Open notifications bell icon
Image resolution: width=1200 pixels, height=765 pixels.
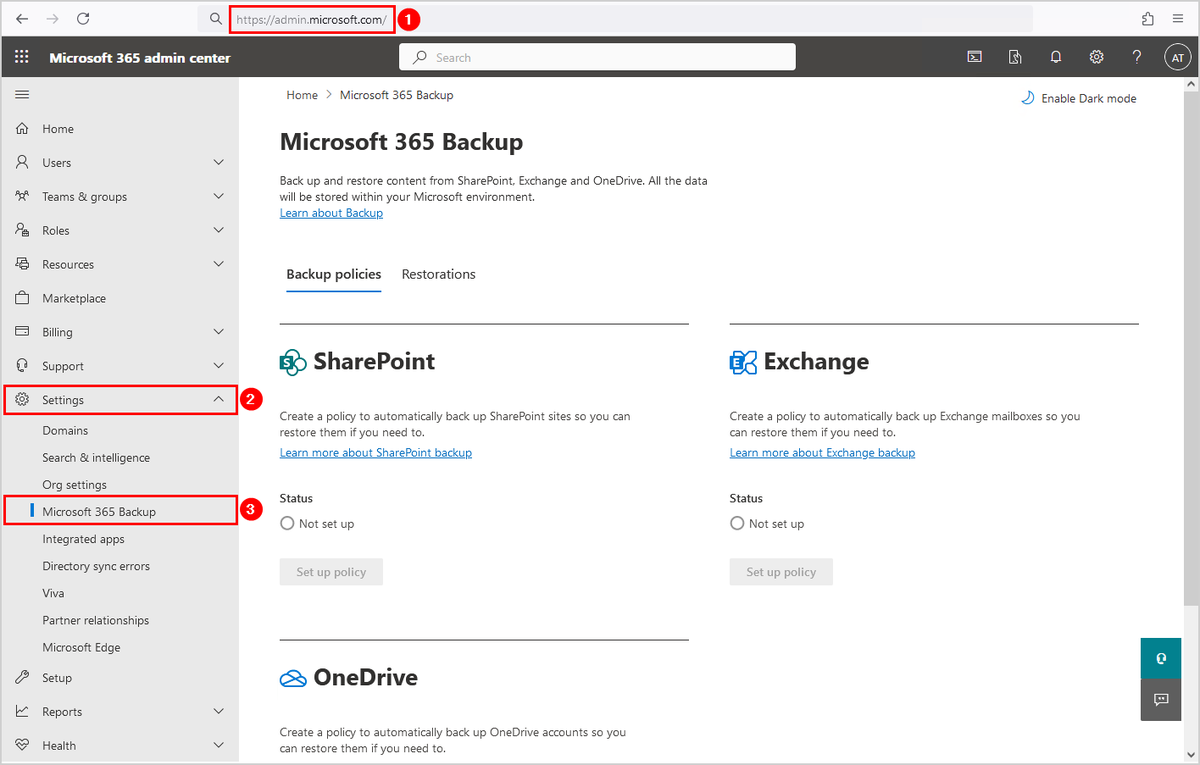point(1056,57)
